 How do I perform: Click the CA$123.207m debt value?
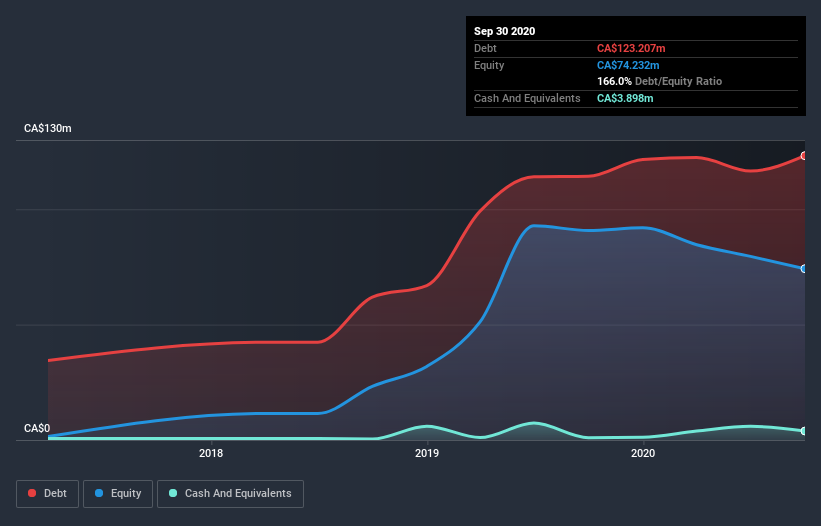pos(631,48)
